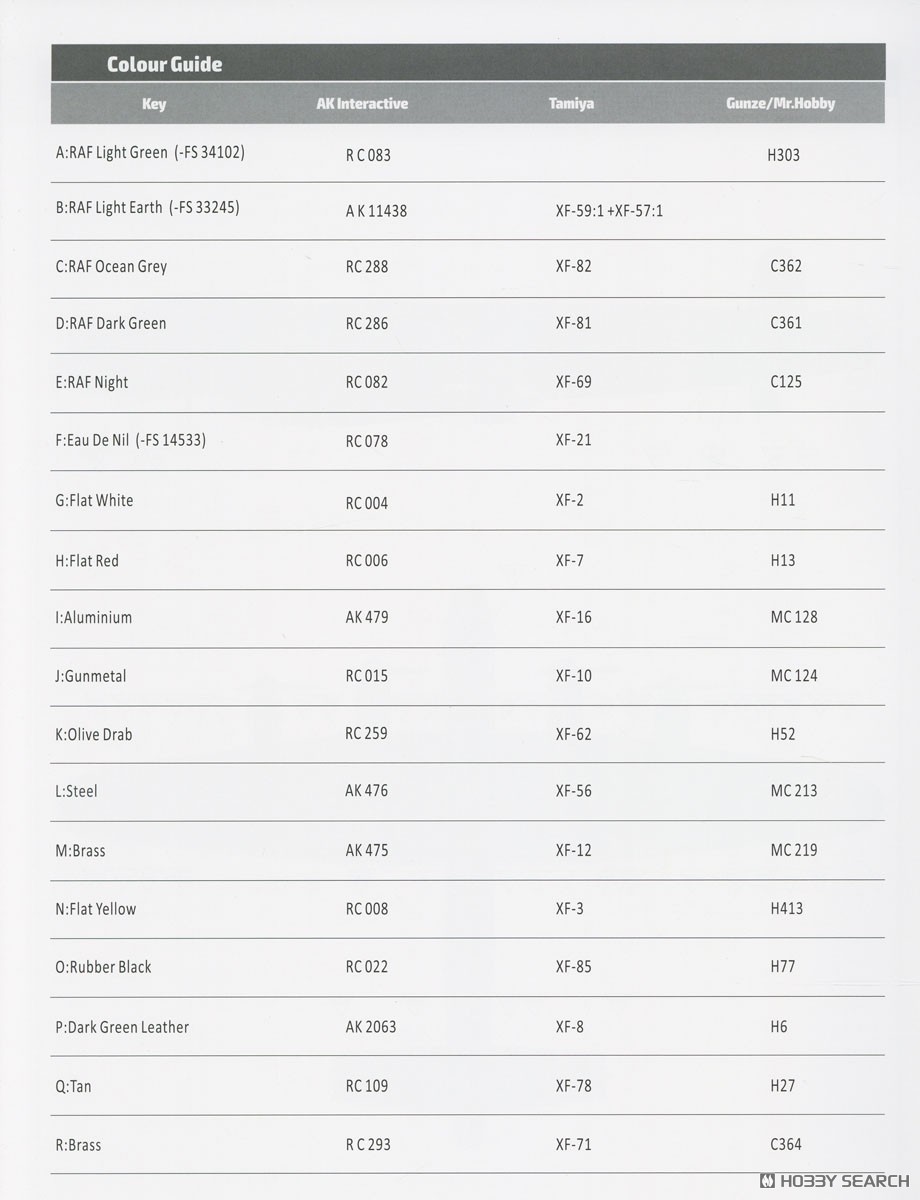
Task: Click the Tamiya column header
Action: (x=571, y=103)
